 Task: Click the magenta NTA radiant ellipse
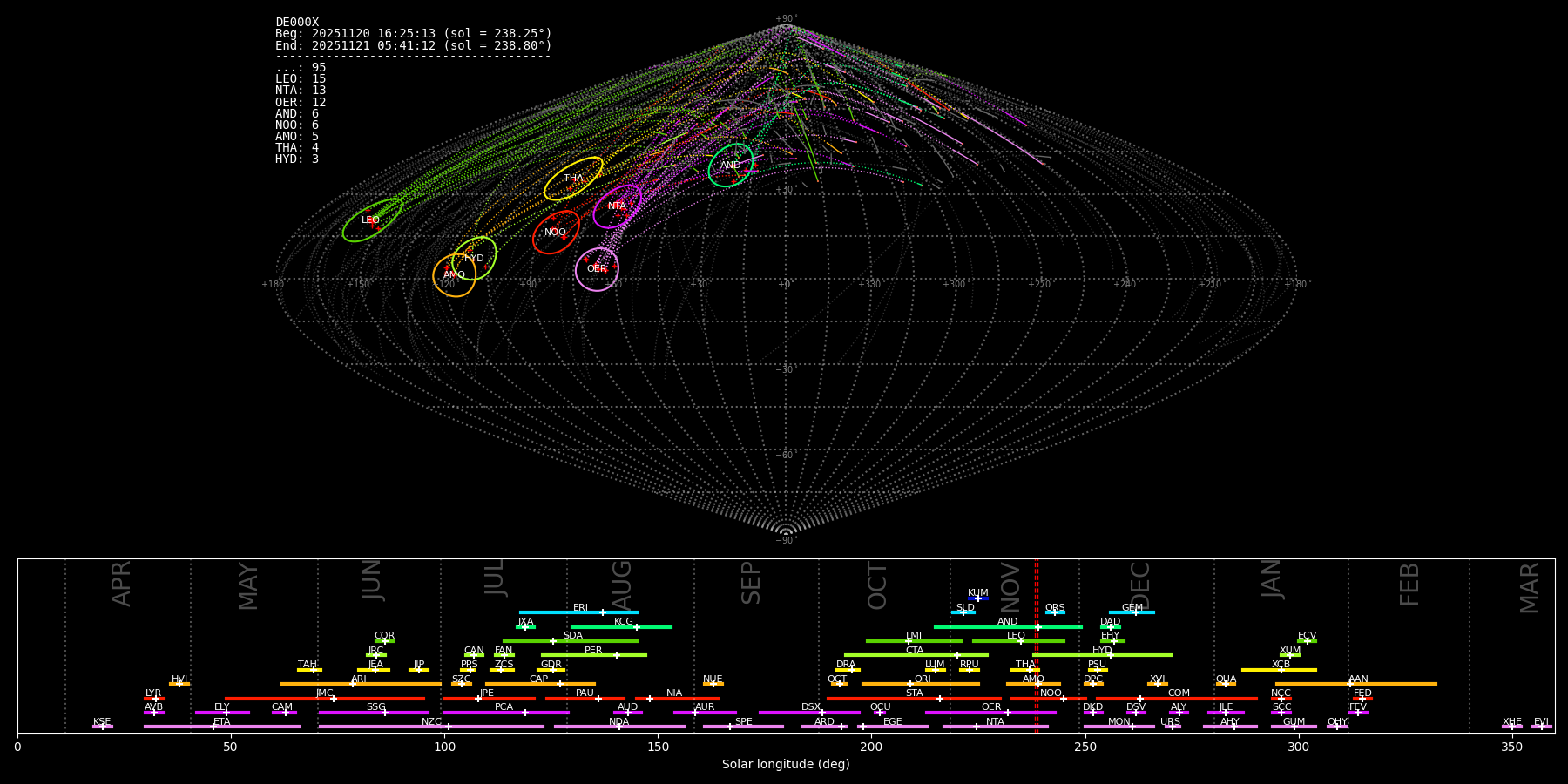pos(617,206)
